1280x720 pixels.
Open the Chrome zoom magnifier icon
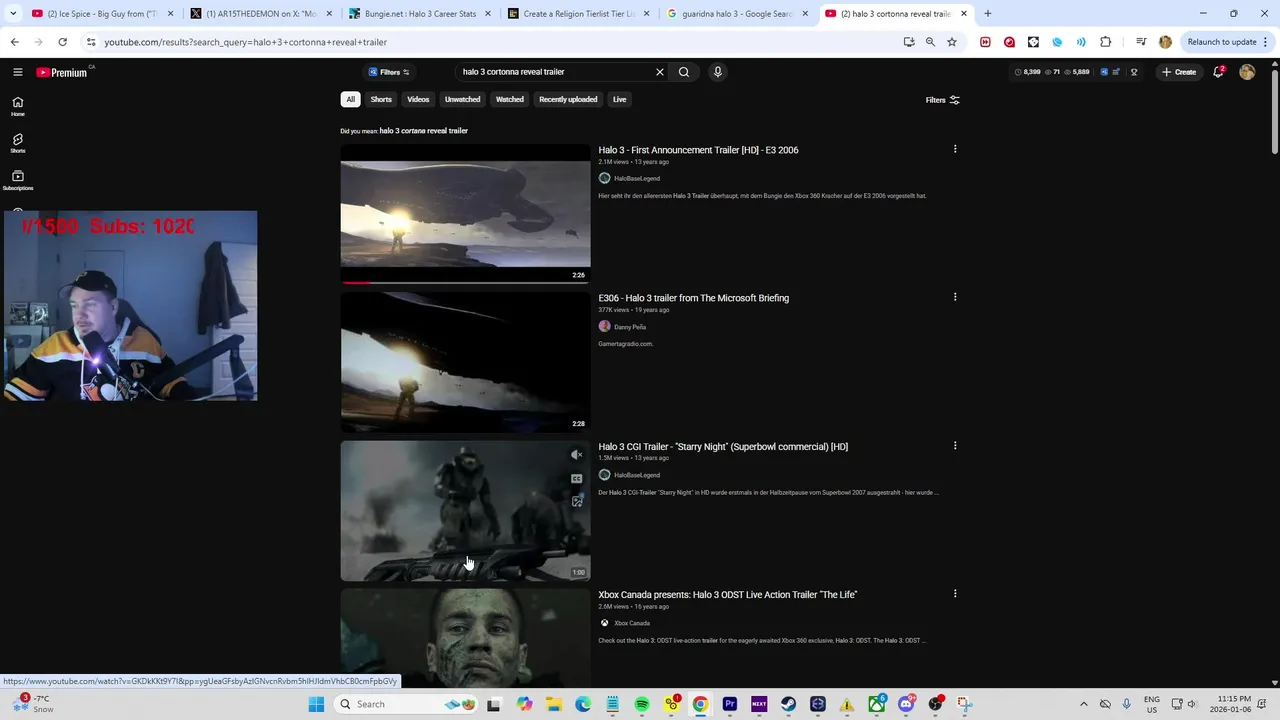point(930,42)
